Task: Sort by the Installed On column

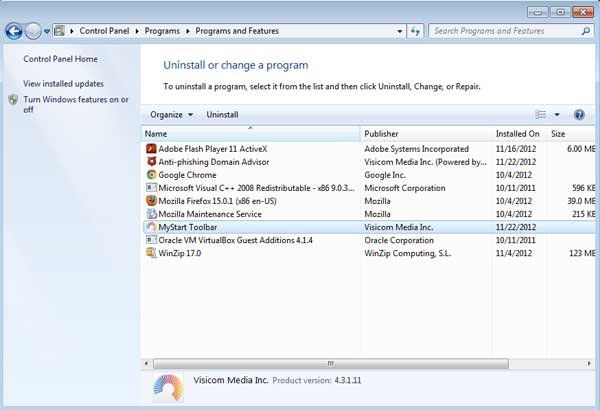Action: [519, 134]
